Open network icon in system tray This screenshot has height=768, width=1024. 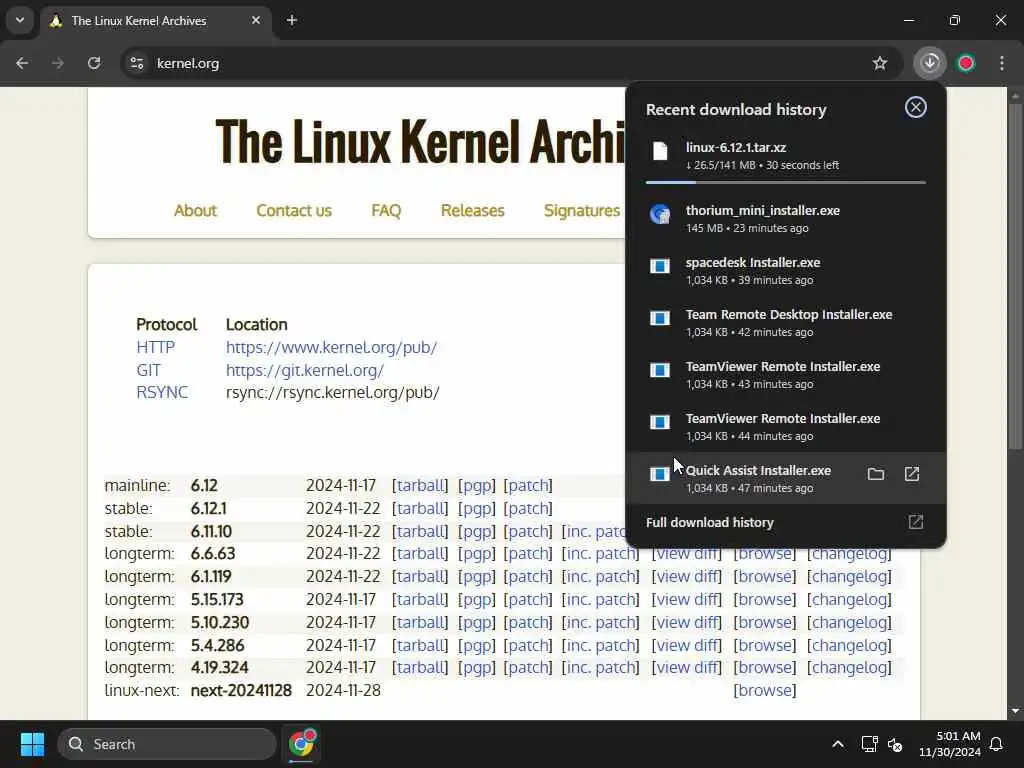tap(869, 744)
